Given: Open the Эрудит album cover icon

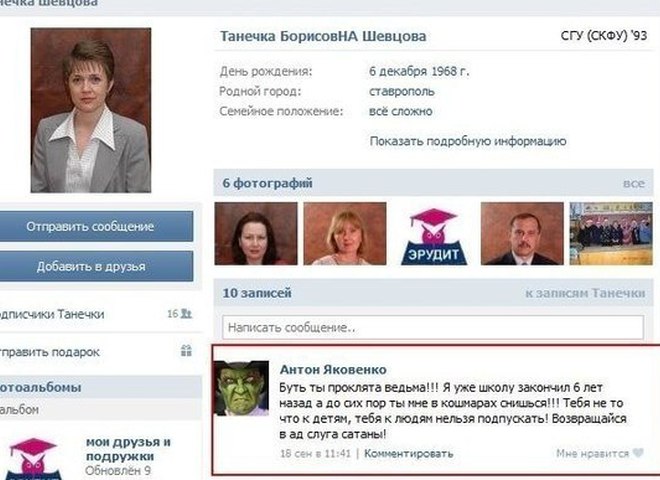Looking at the screenshot, I should (x=33, y=459).
